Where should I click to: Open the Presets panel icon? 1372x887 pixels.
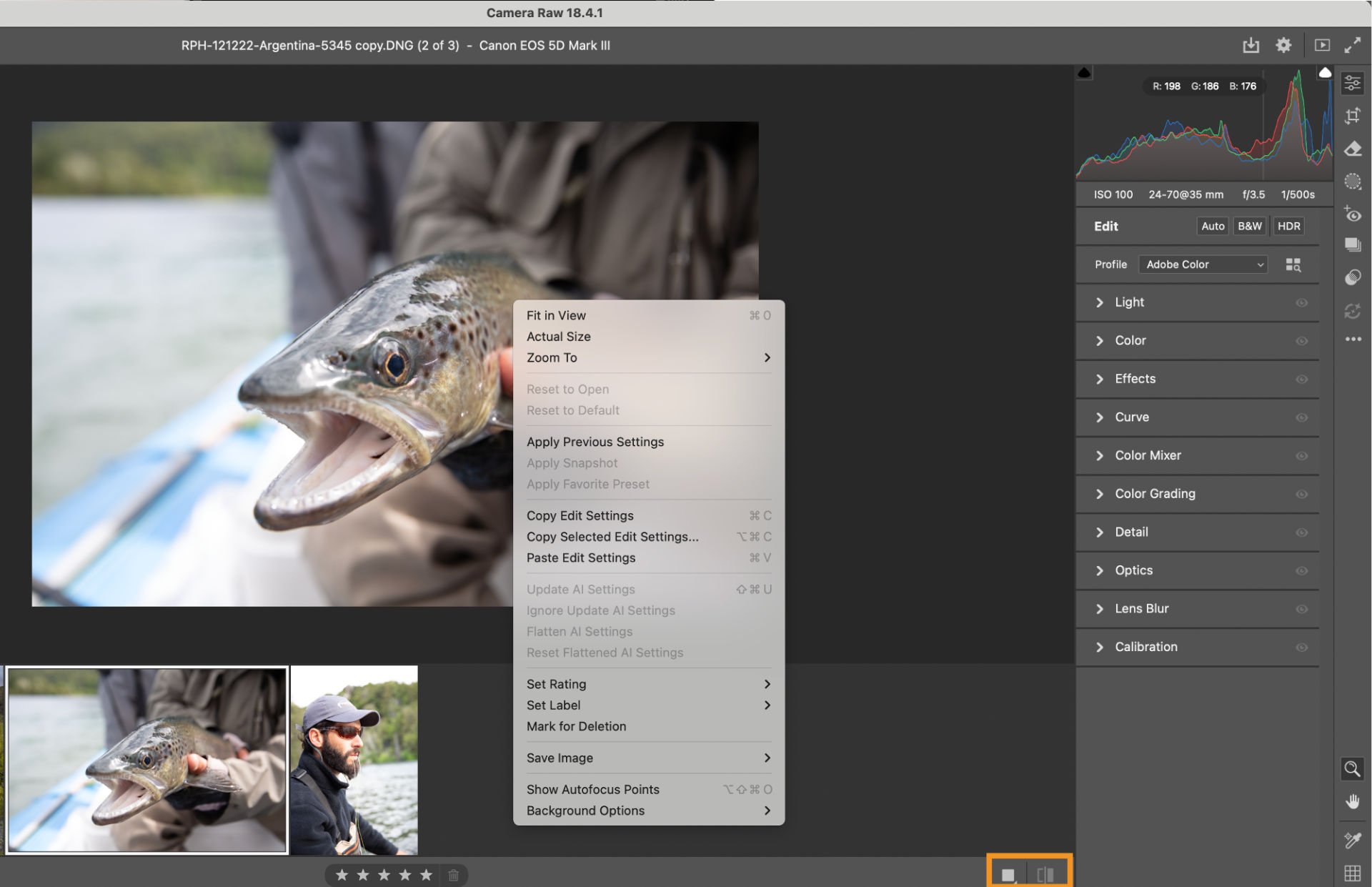pos(1352,277)
